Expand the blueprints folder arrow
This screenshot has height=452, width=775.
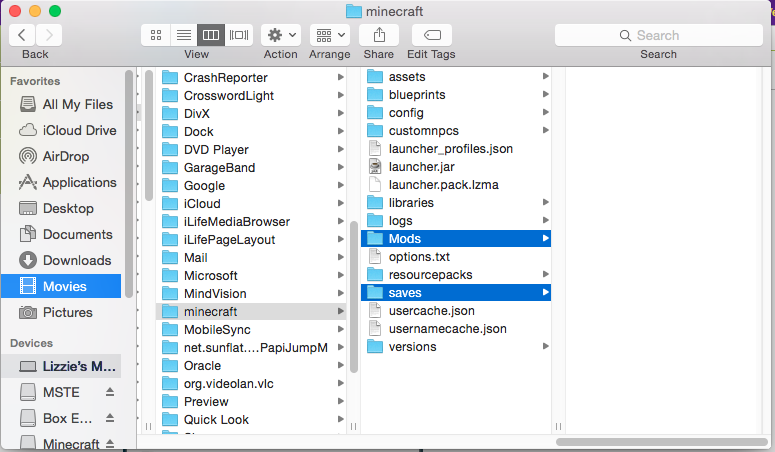click(x=546, y=94)
